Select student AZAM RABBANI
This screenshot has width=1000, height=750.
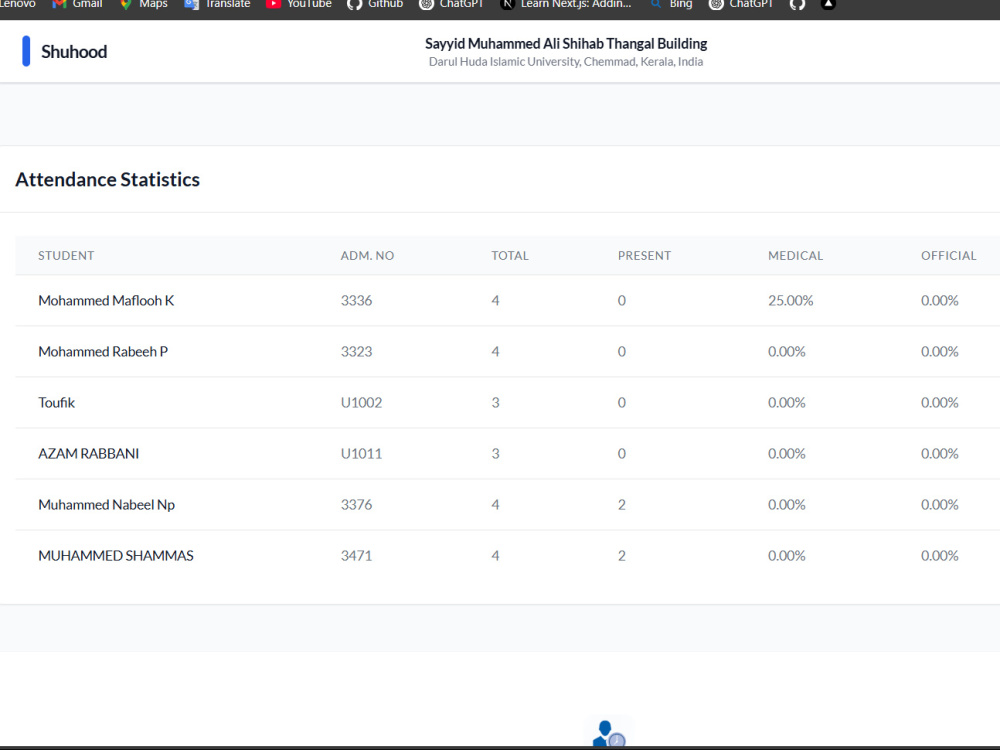(x=89, y=453)
